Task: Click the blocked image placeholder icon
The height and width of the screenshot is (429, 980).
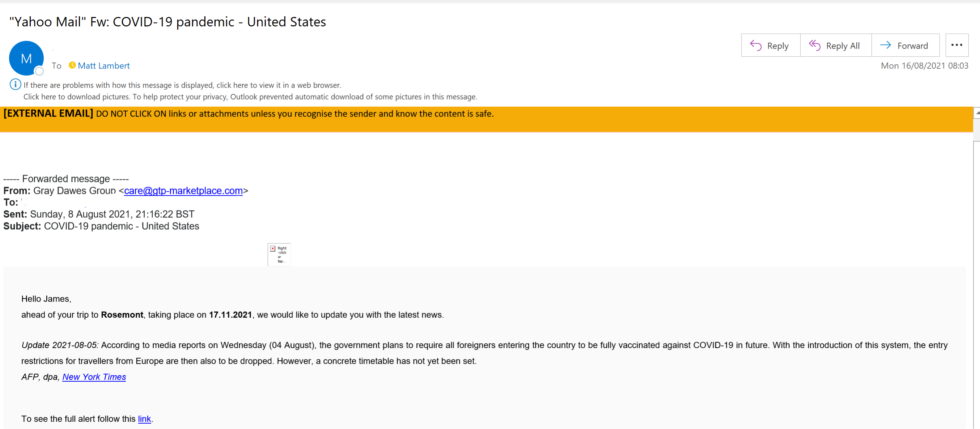Action: (x=279, y=255)
